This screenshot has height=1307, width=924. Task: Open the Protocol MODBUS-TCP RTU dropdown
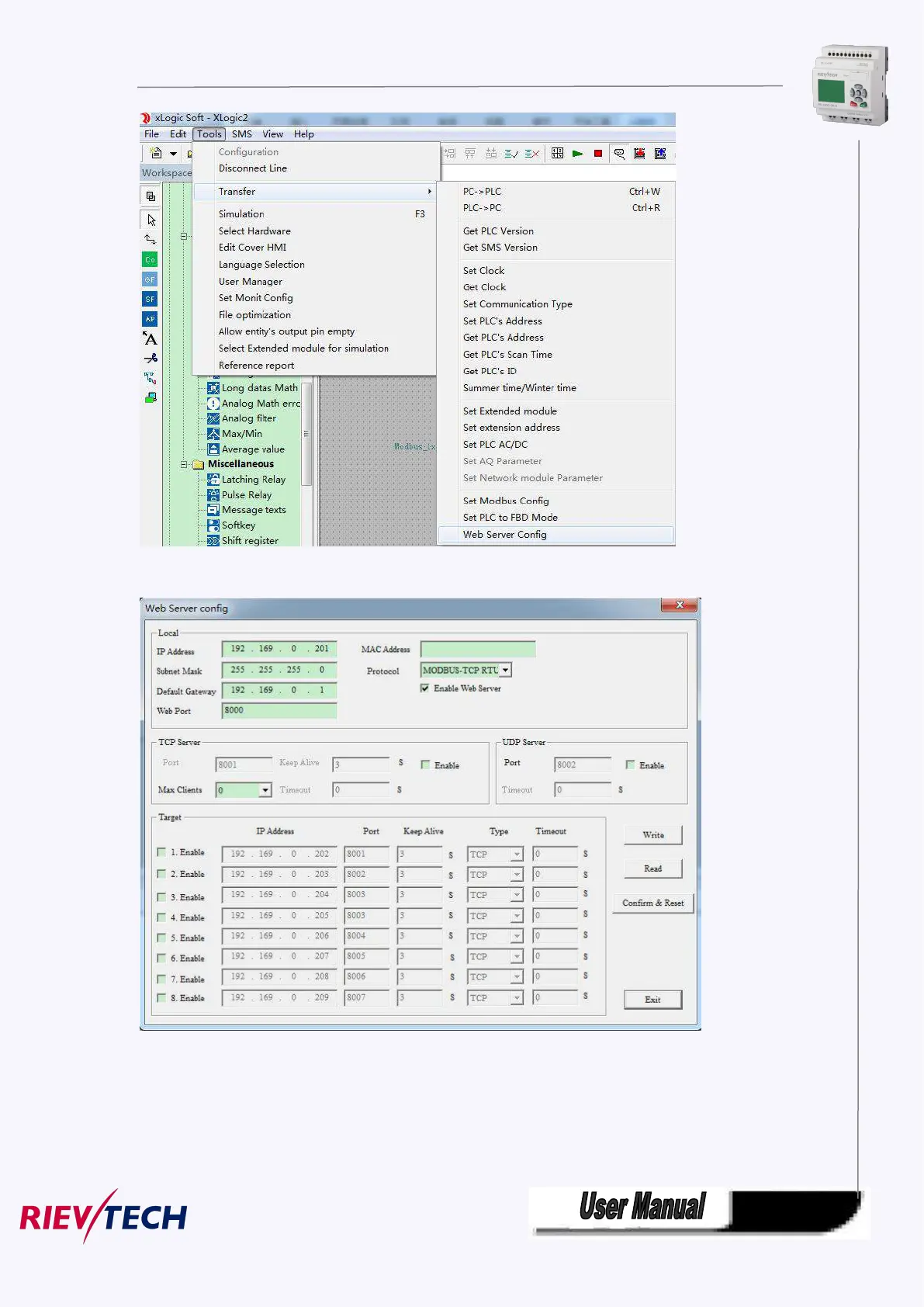[506, 670]
